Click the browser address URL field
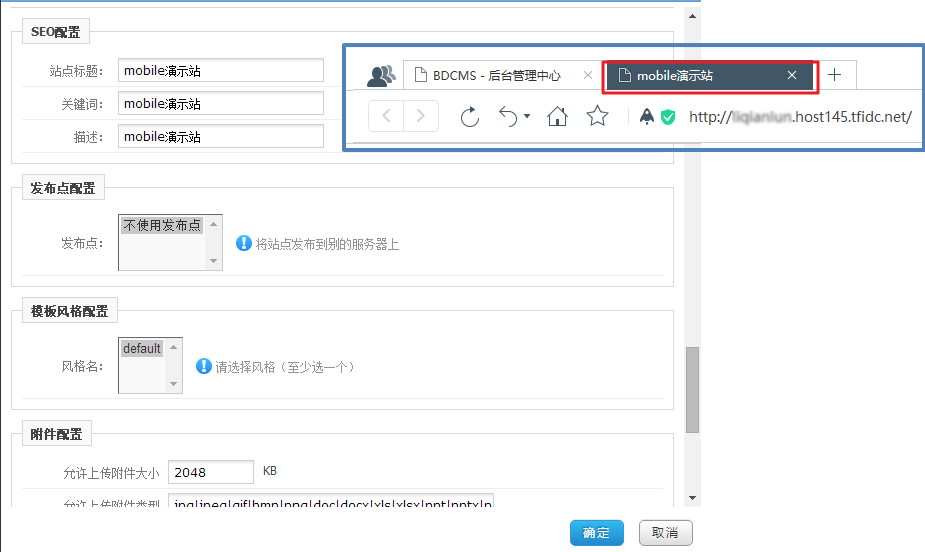The height and width of the screenshot is (552, 925). 800,117
